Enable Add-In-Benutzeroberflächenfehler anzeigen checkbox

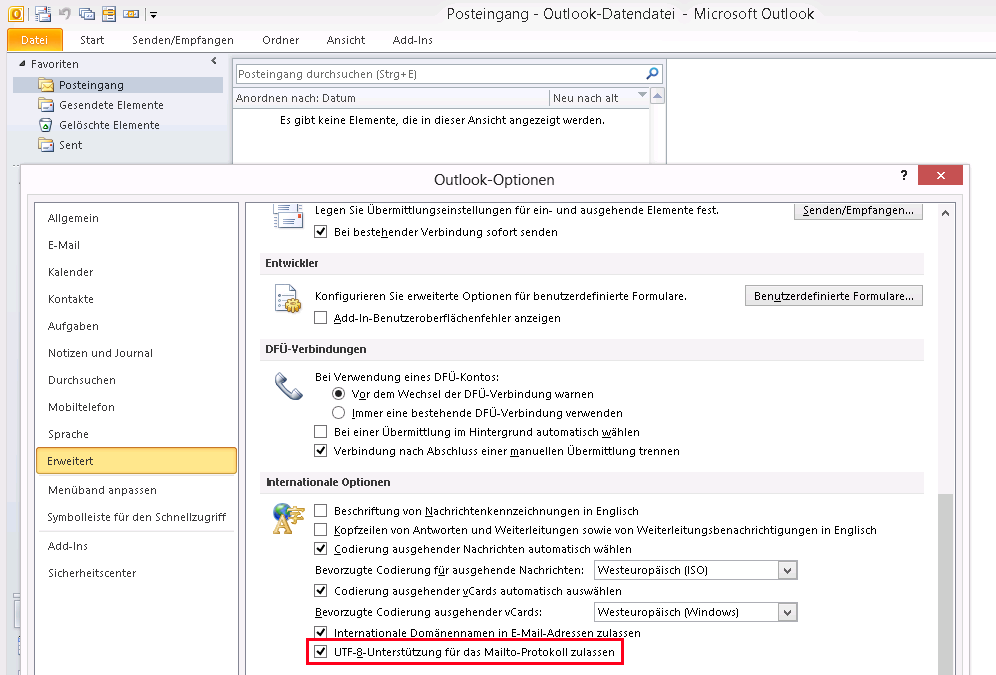coord(321,318)
